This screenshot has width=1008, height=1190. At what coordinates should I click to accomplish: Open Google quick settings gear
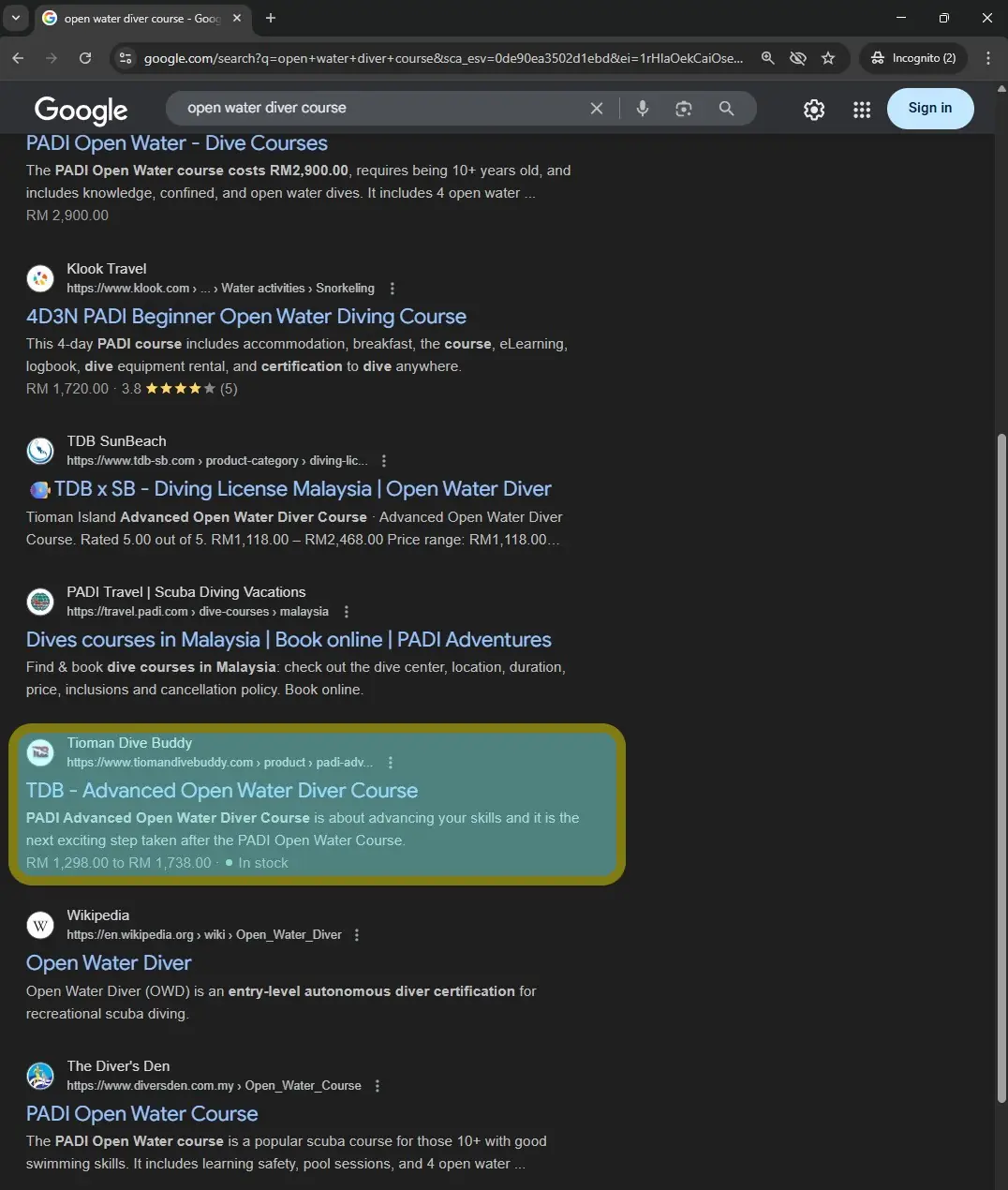pyautogui.click(x=814, y=110)
